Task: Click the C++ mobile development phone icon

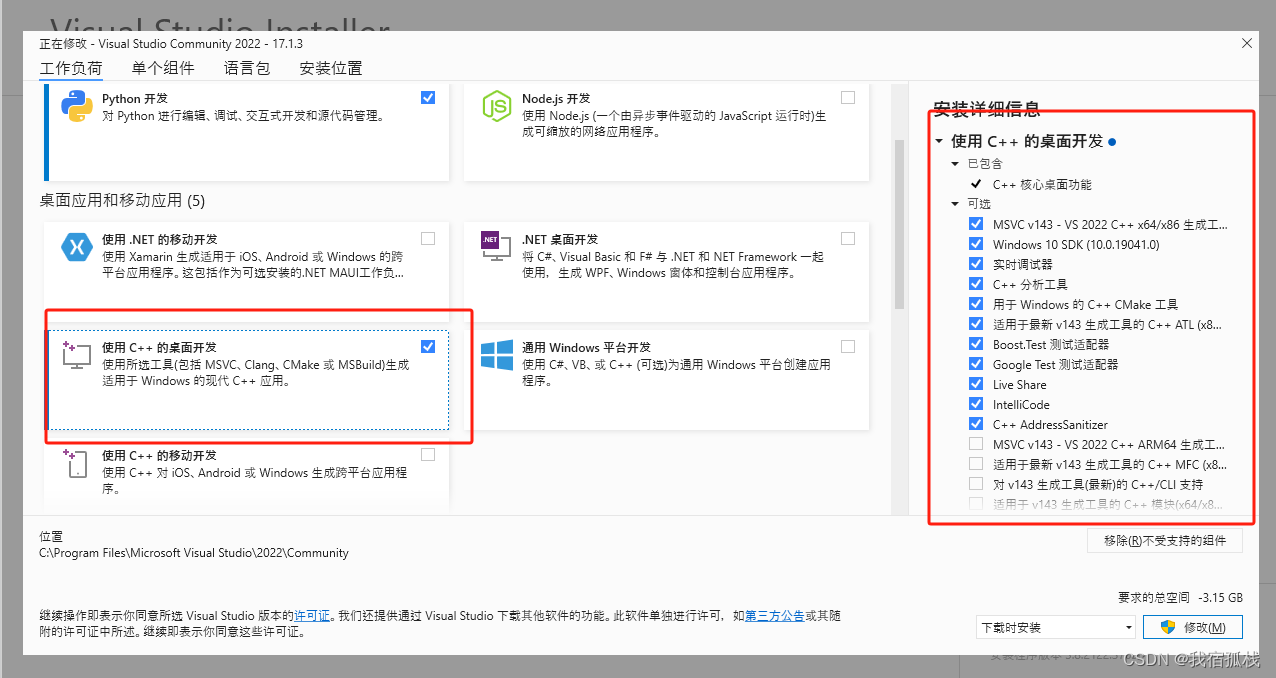Action: click(77, 462)
